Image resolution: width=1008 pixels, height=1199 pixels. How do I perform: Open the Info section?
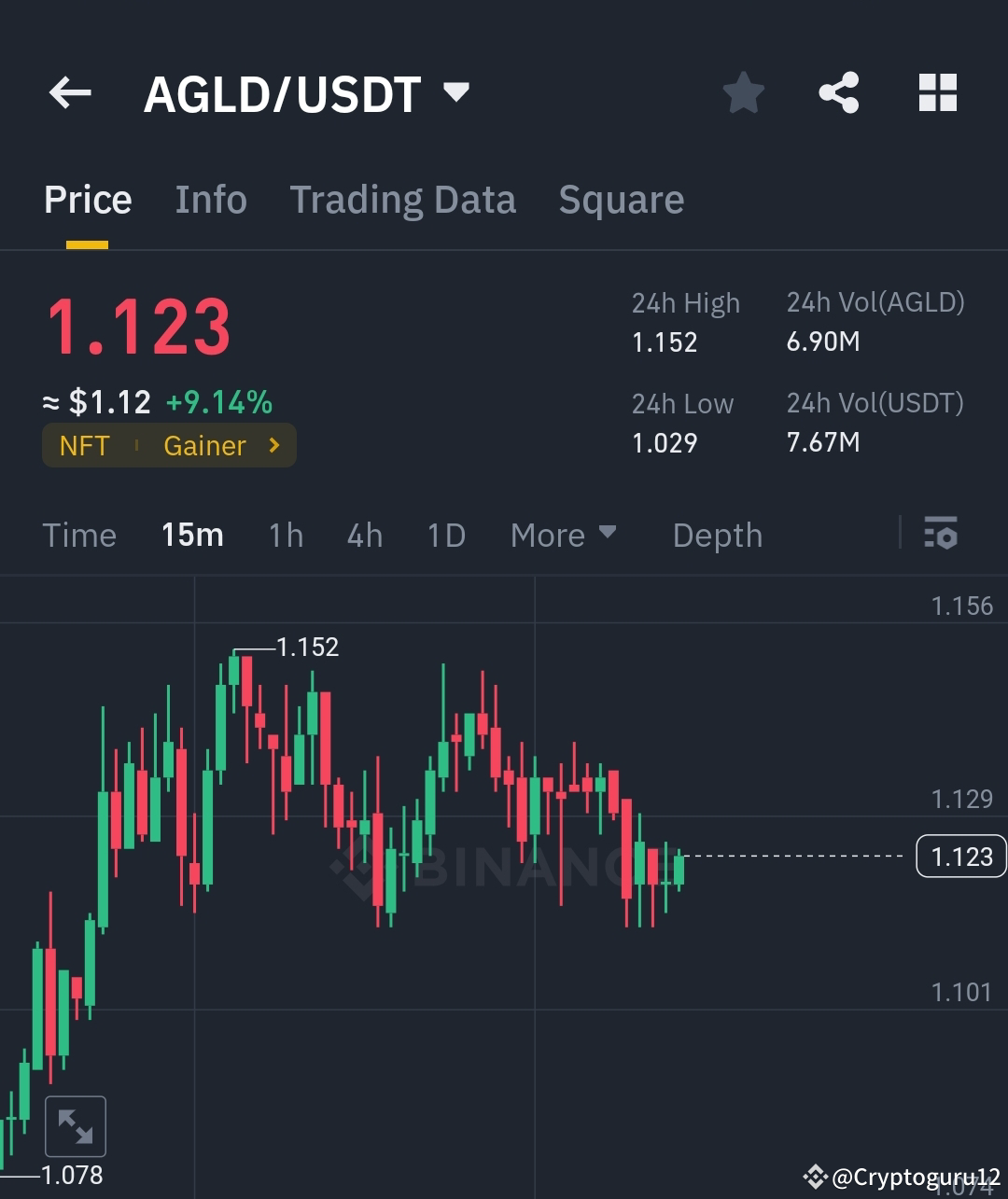[211, 200]
